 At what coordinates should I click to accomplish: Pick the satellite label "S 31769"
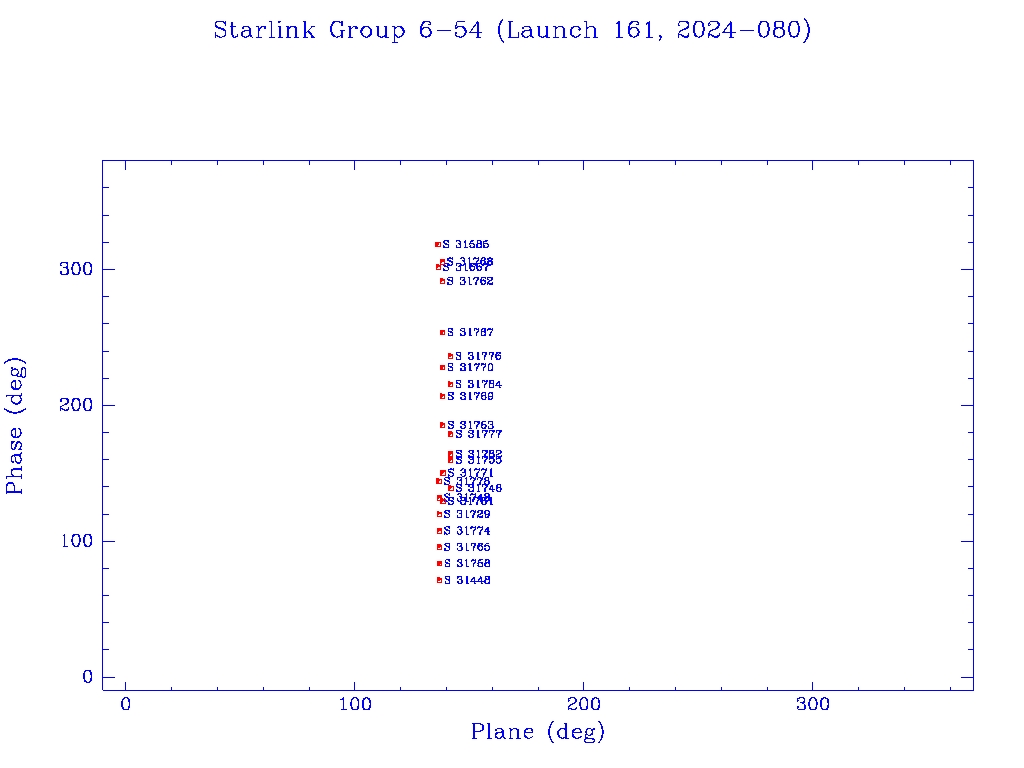(470, 396)
